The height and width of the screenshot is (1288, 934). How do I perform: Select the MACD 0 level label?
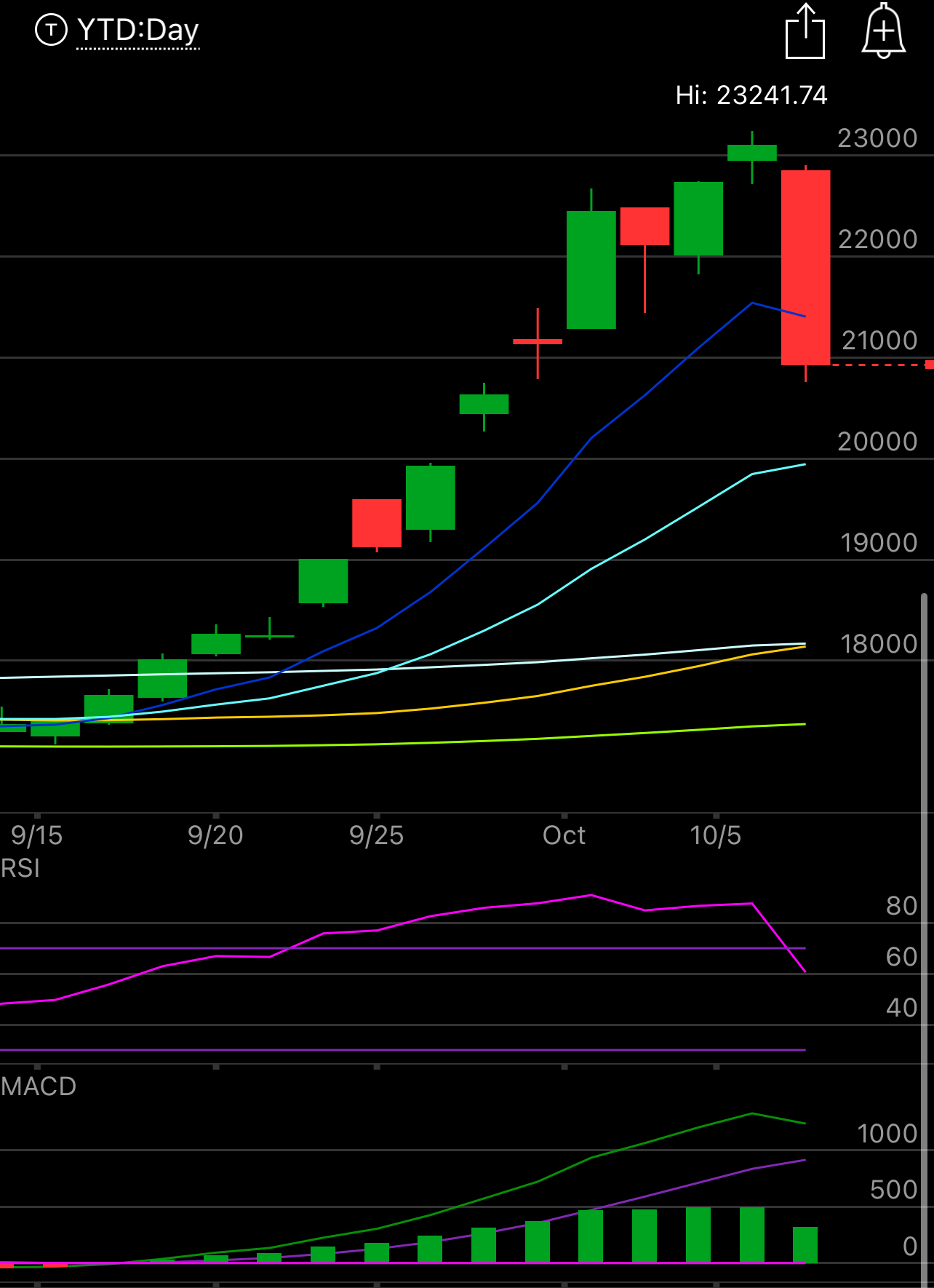pos(910,1247)
